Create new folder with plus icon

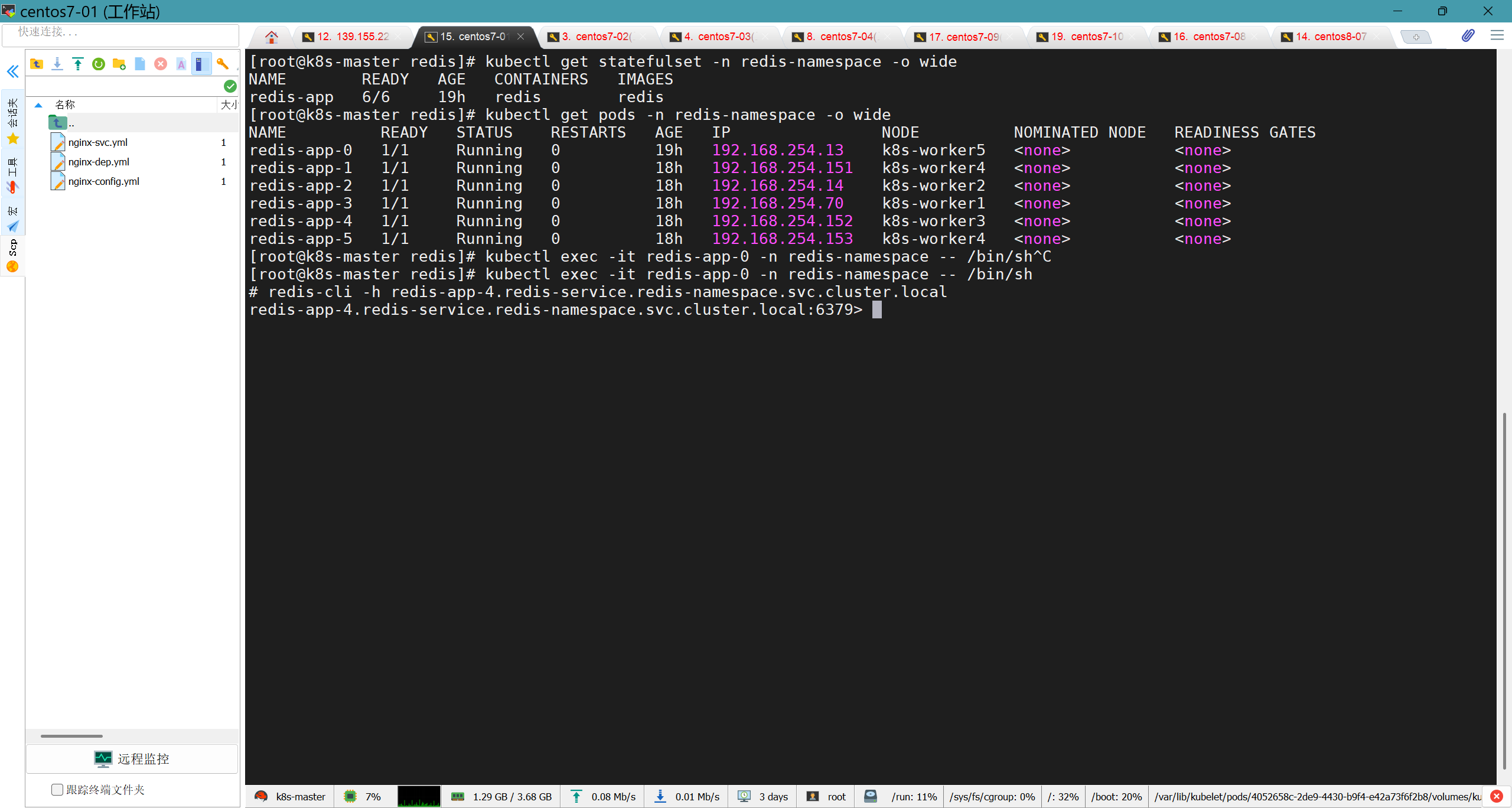pyautogui.click(x=119, y=64)
